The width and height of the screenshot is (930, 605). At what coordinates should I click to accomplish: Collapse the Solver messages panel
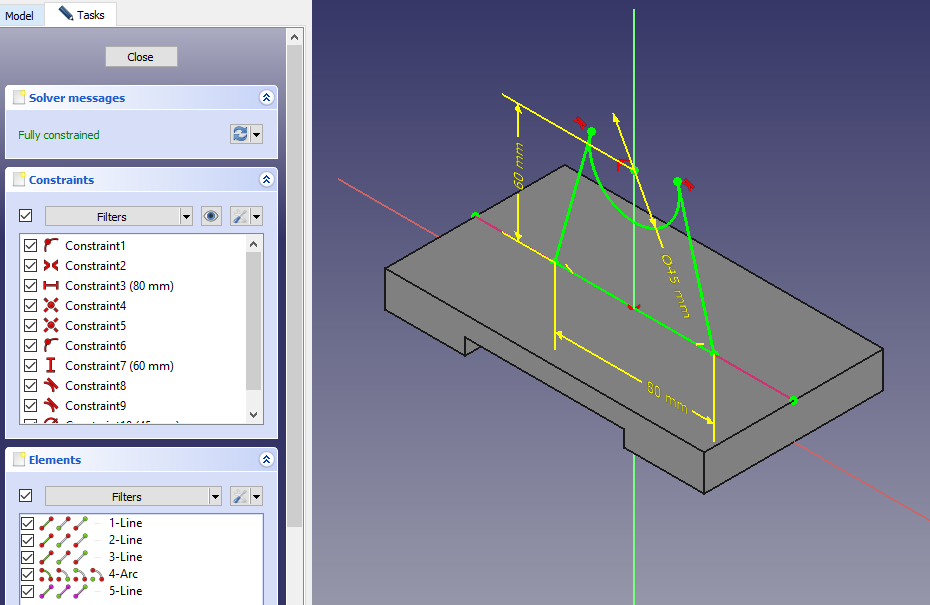[266, 98]
